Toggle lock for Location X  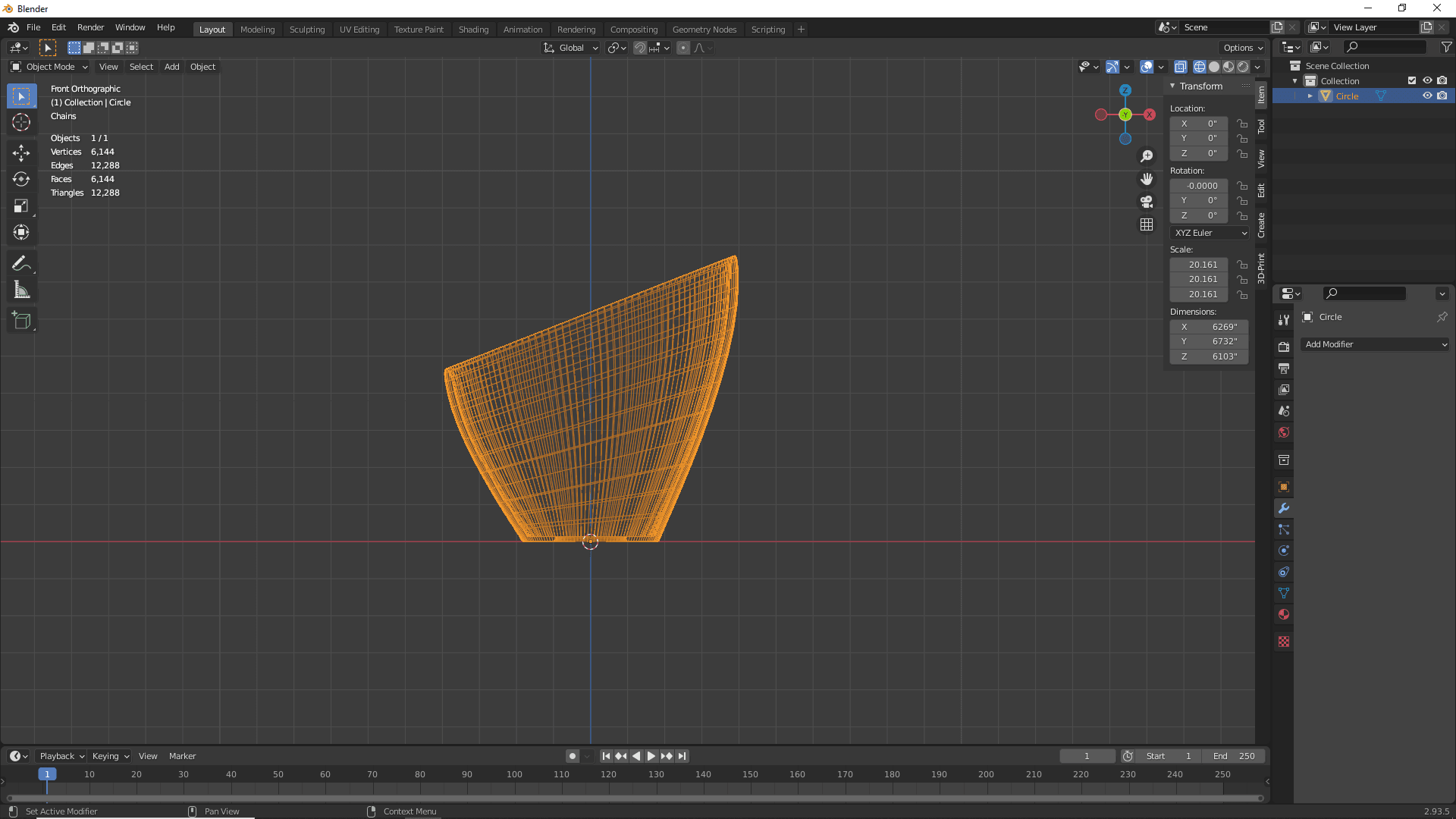coord(1242,124)
